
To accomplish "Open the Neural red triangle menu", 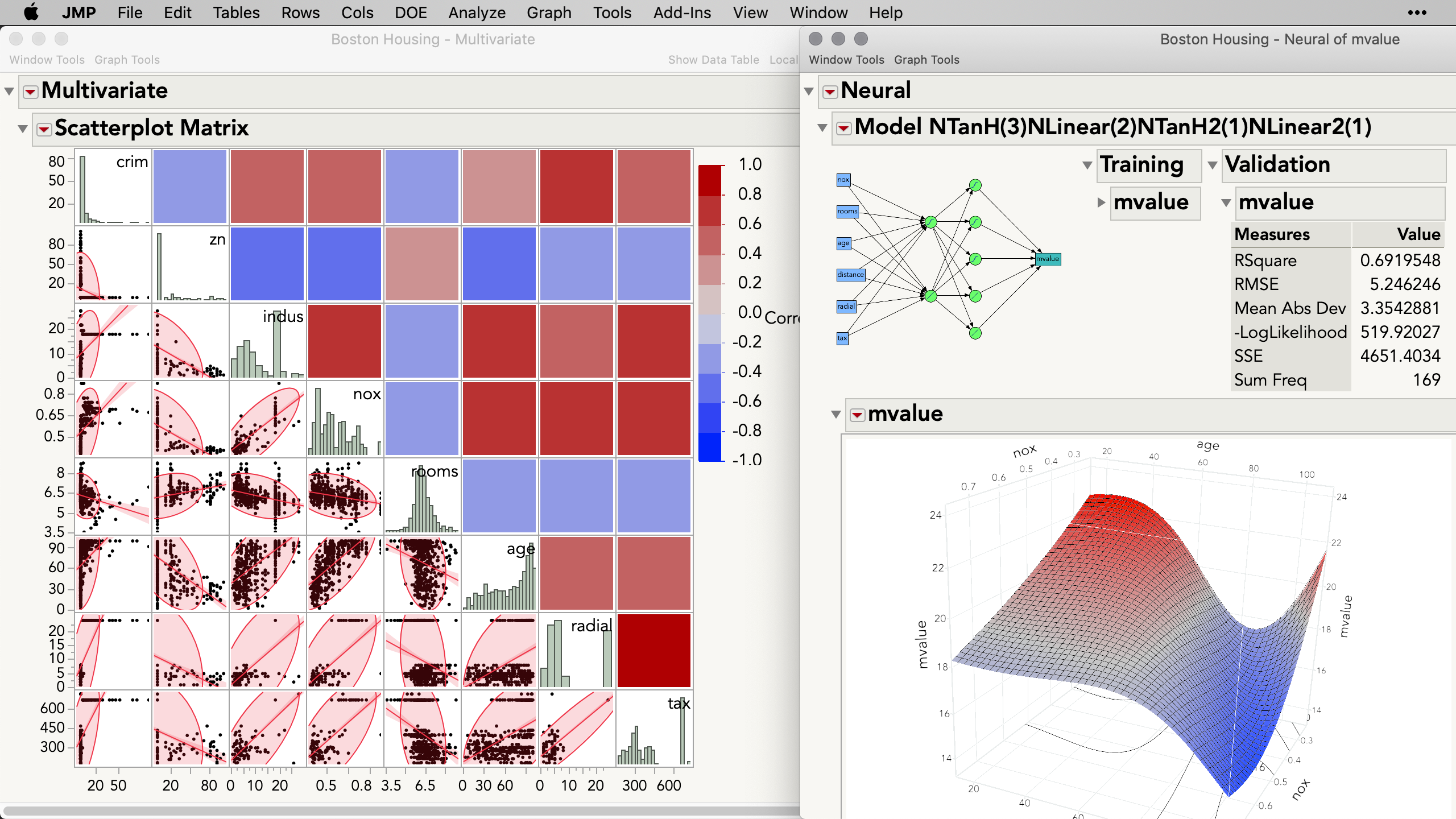I will (x=830, y=90).
